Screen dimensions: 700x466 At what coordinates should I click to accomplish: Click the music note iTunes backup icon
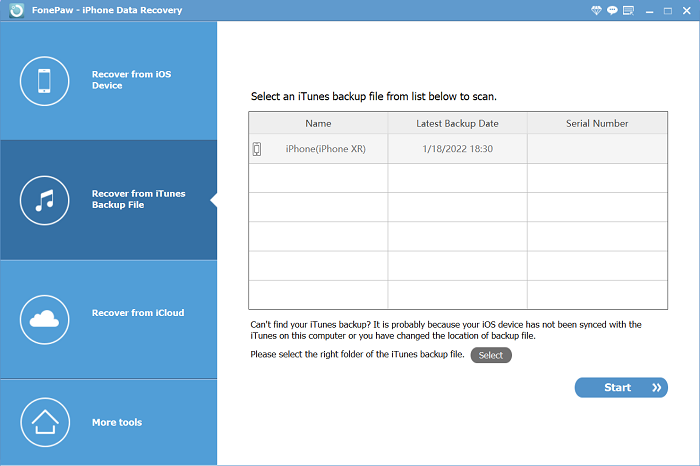[x=44, y=200]
